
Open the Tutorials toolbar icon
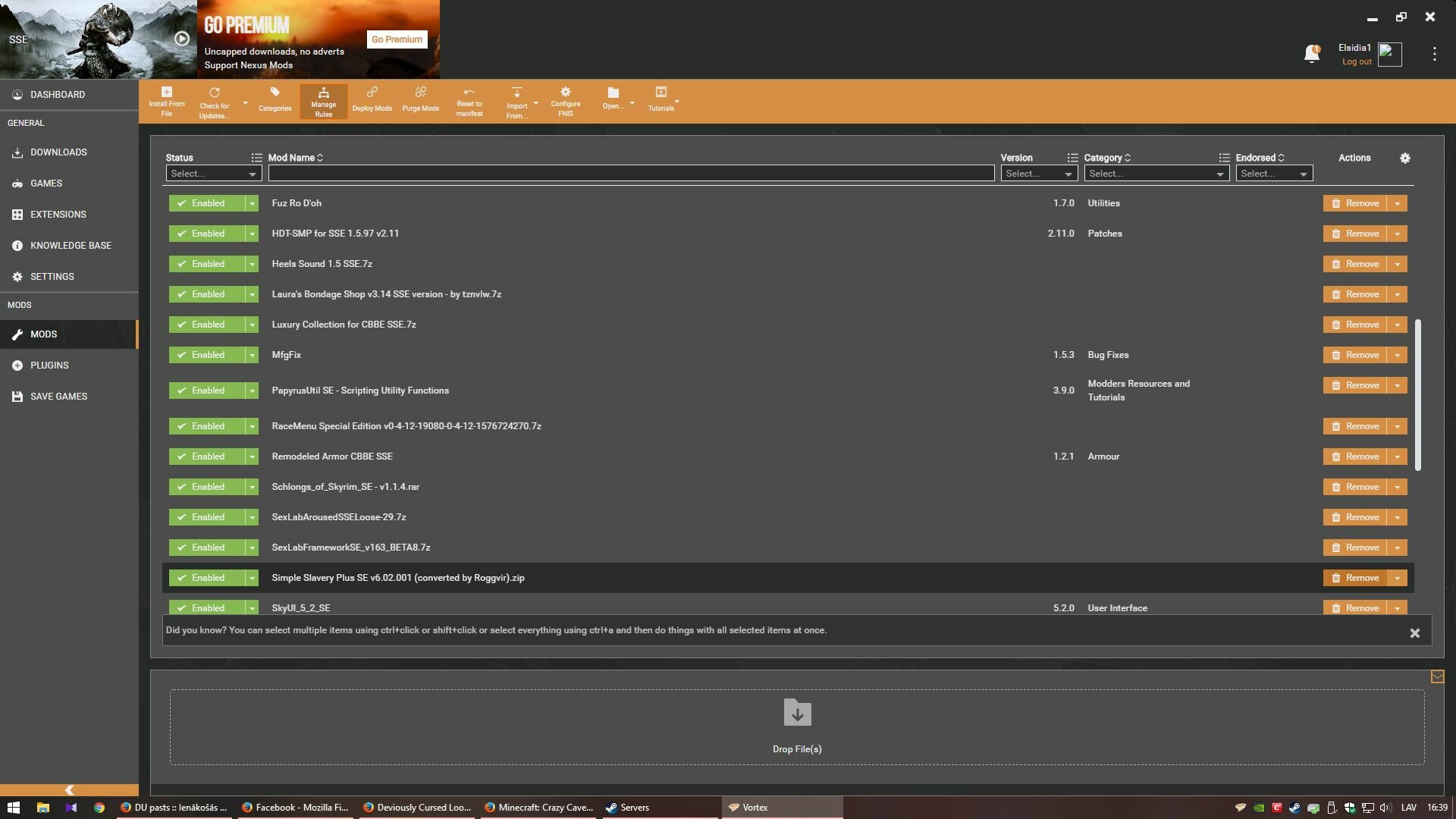click(661, 92)
